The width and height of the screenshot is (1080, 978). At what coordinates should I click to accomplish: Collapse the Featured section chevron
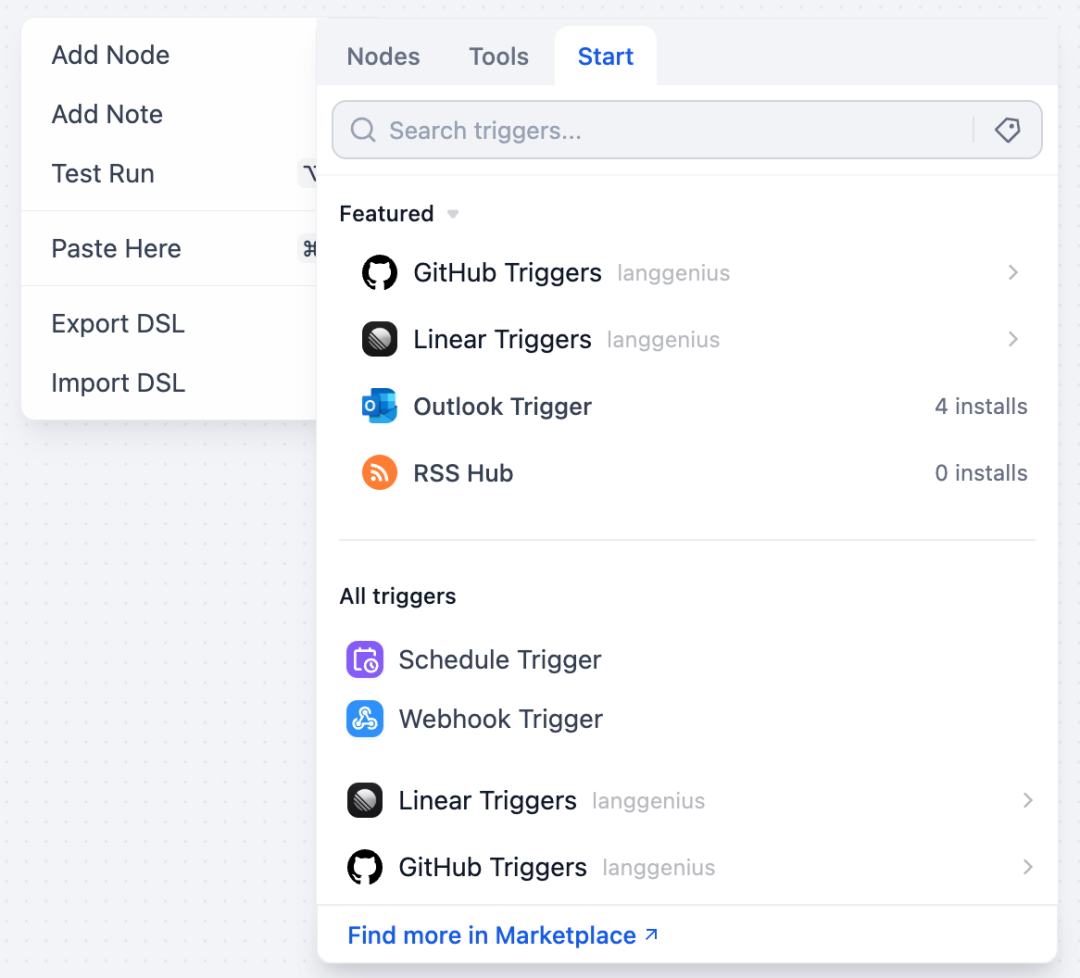point(452,213)
